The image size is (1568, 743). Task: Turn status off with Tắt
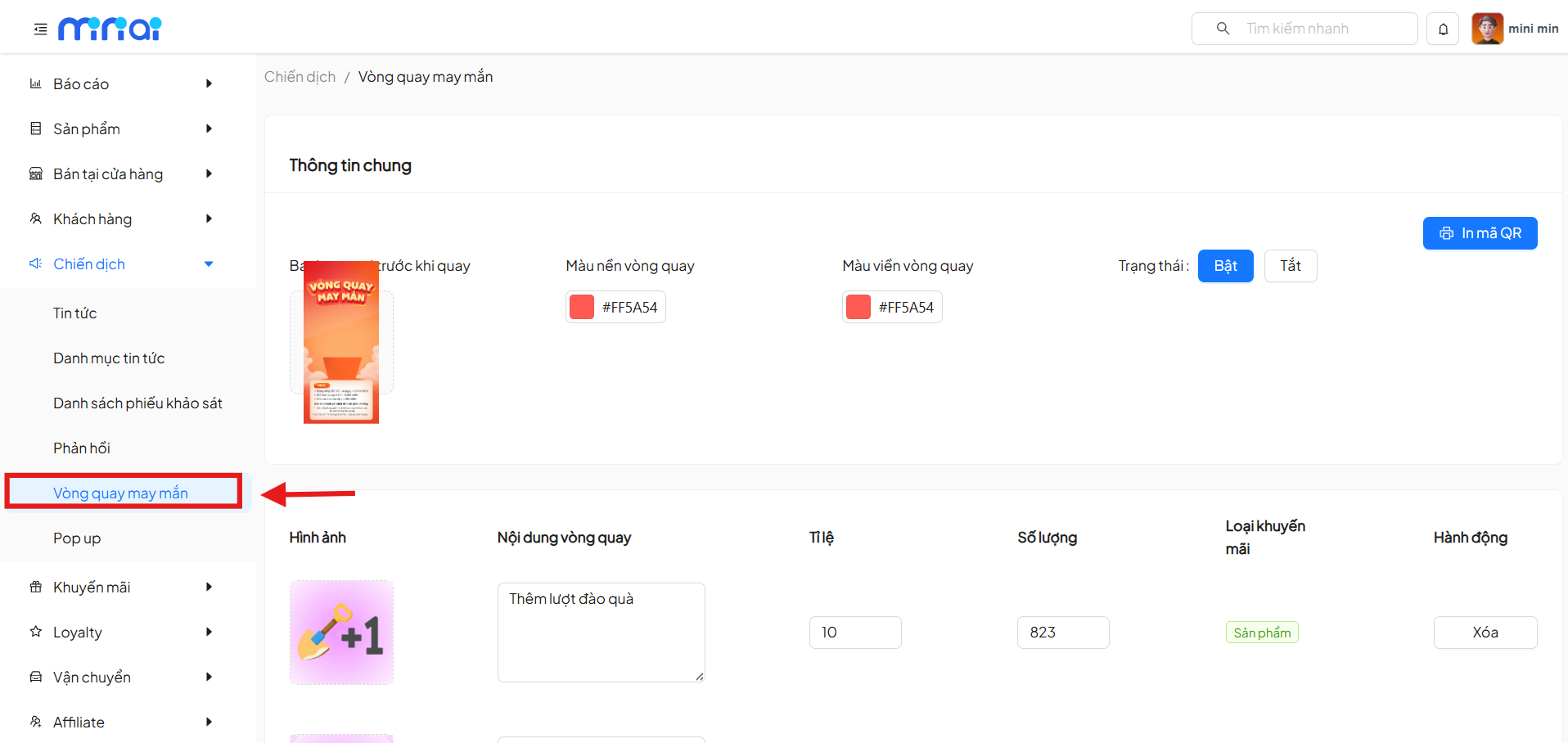[1290, 266]
